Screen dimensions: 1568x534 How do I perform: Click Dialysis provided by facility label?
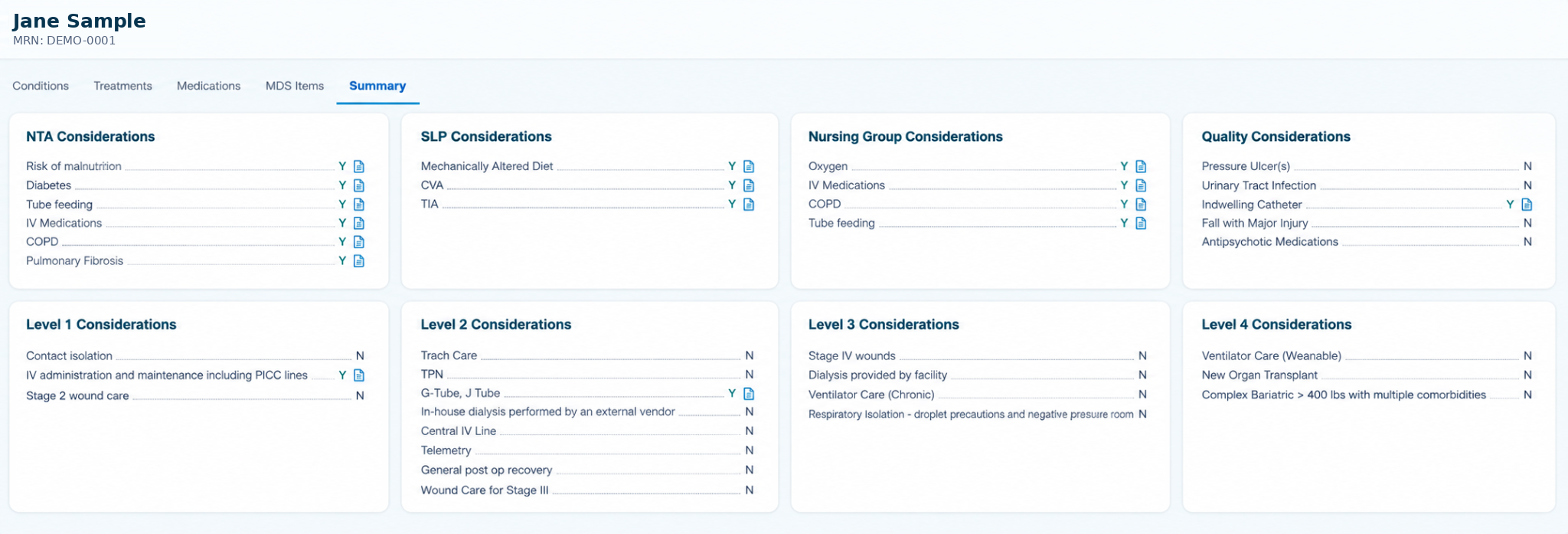878,375
